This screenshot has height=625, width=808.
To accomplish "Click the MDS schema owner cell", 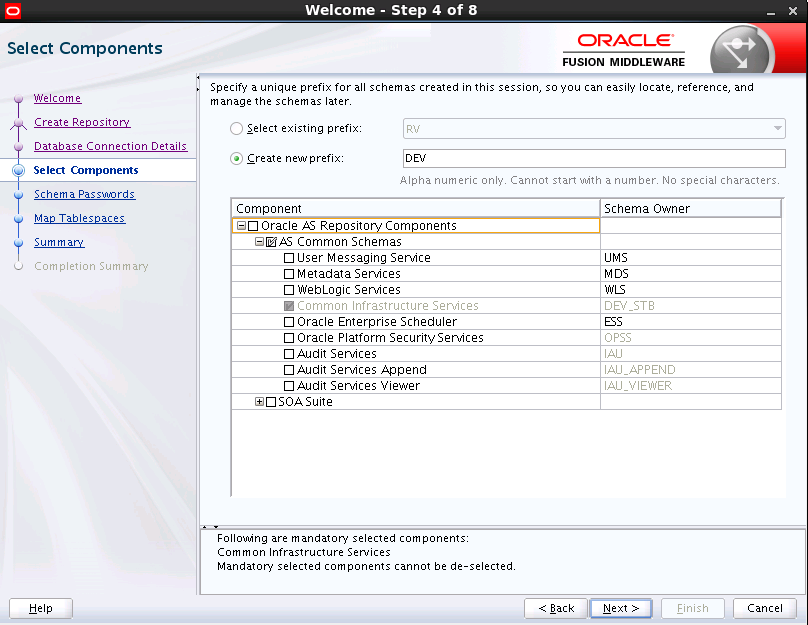I will pos(691,274).
